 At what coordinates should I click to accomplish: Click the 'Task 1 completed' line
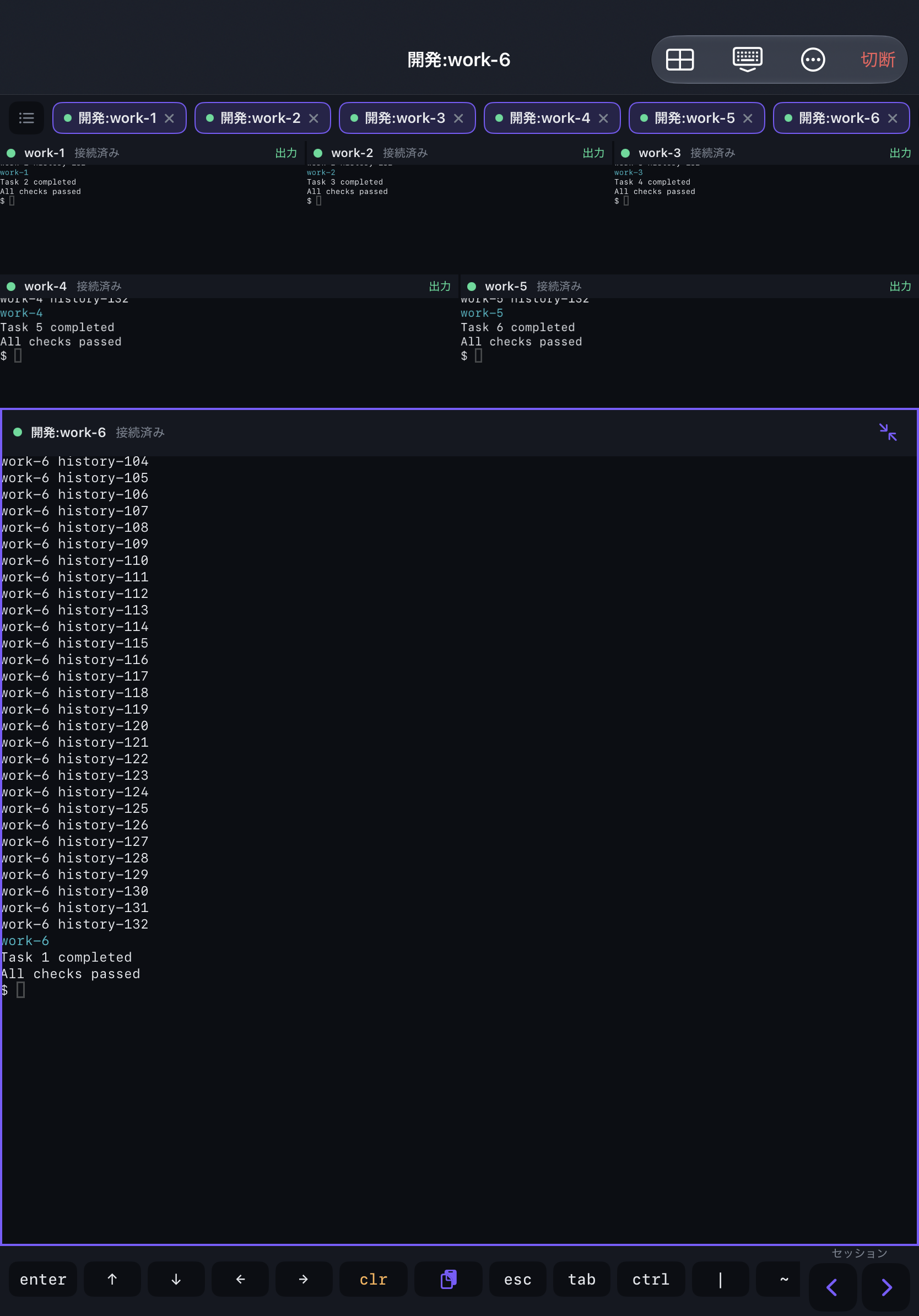67,957
